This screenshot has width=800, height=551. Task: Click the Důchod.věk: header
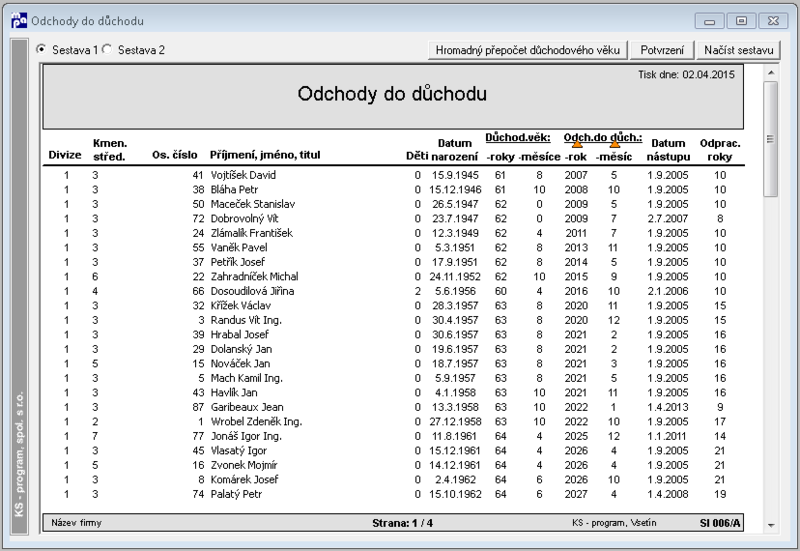(518, 137)
